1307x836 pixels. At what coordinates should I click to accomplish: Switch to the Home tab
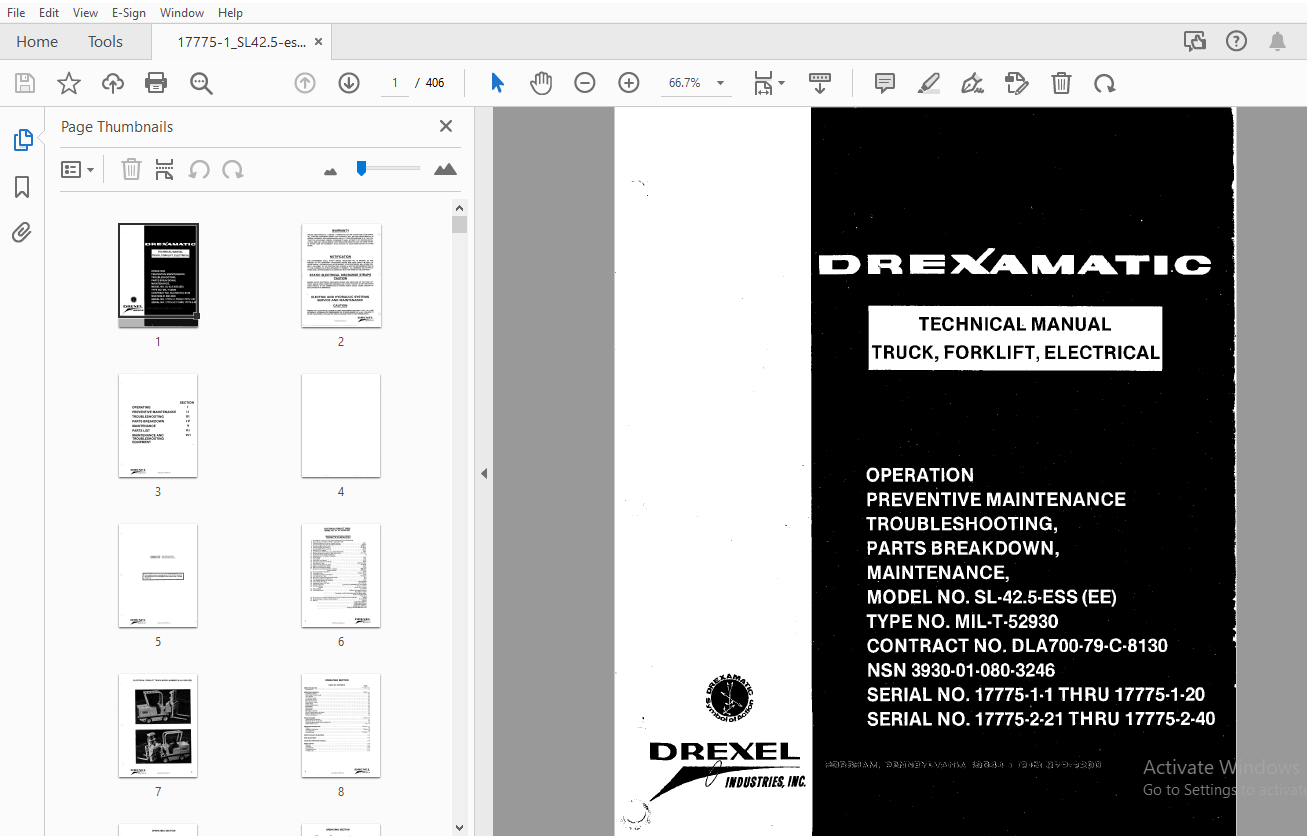(37, 41)
